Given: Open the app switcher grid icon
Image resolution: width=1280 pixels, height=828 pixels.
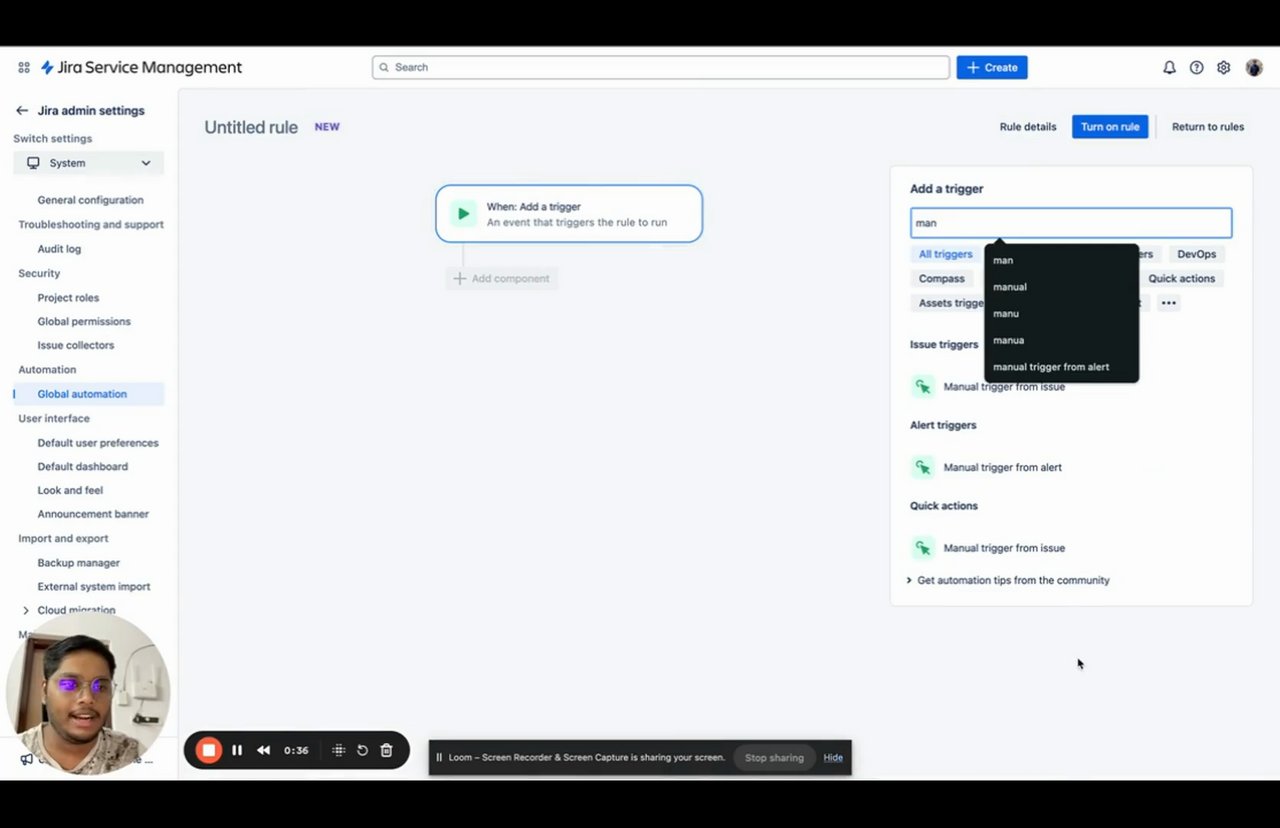Looking at the screenshot, I should click(24, 68).
